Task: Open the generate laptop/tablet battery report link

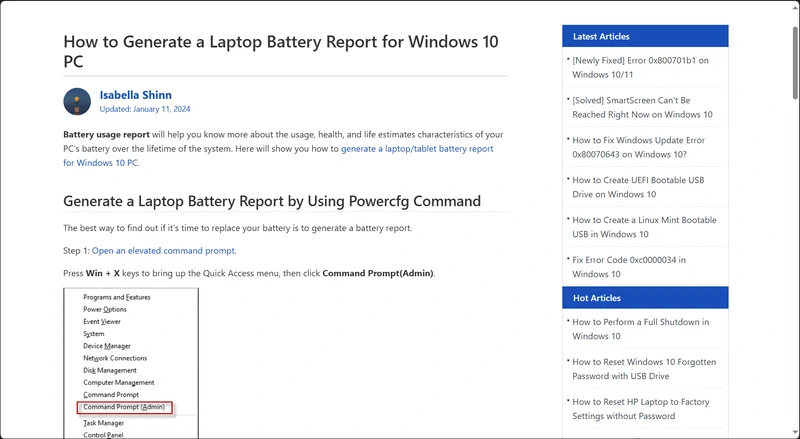Action: point(417,148)
